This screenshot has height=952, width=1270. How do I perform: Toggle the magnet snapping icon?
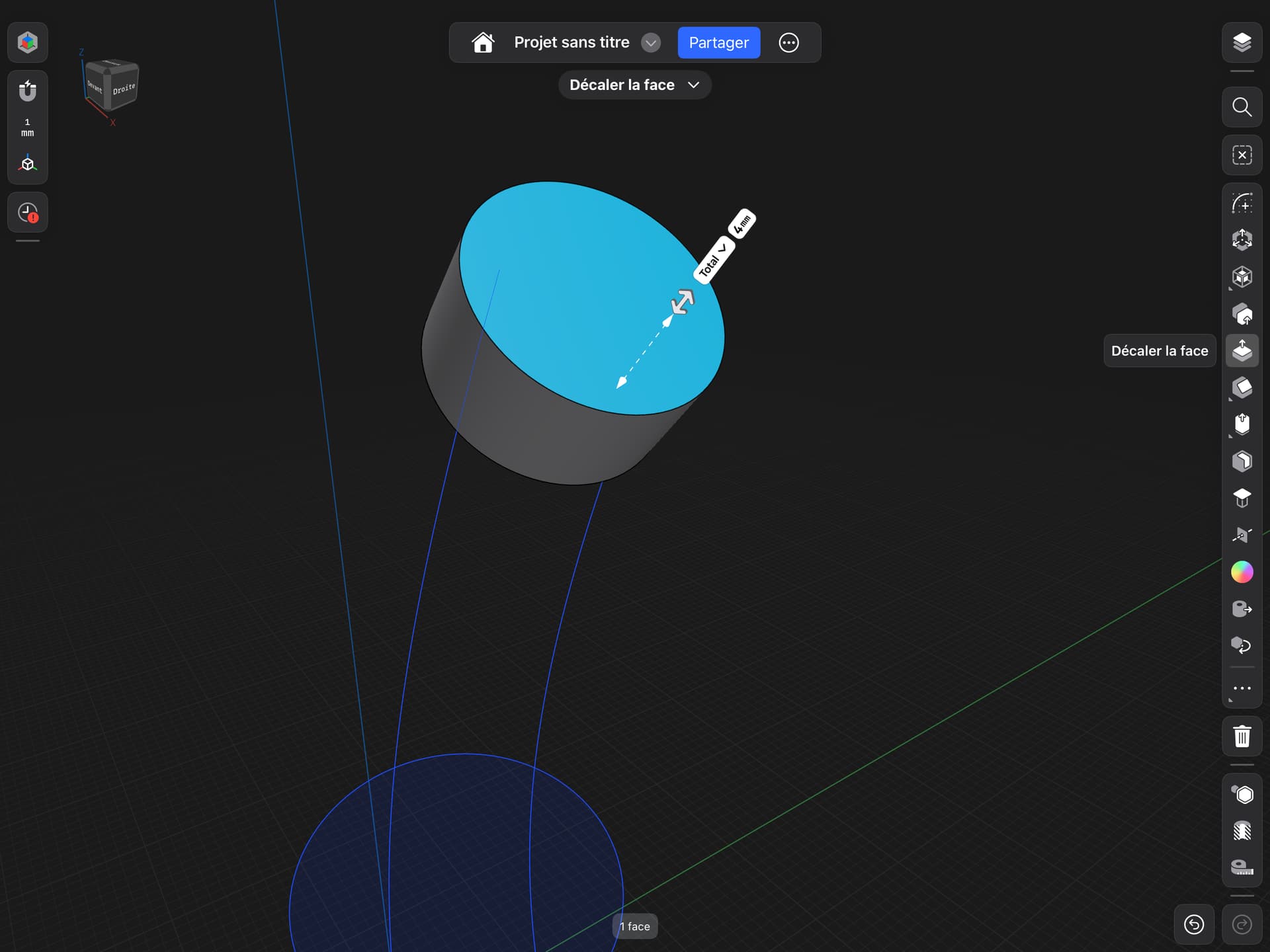click(x=27, y=91)
